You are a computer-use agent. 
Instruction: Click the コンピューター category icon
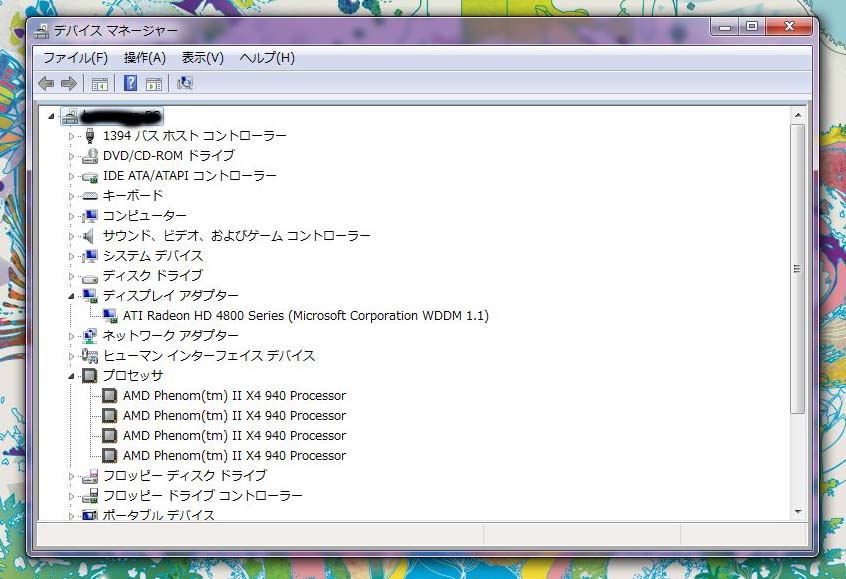(x=90, y=216)
